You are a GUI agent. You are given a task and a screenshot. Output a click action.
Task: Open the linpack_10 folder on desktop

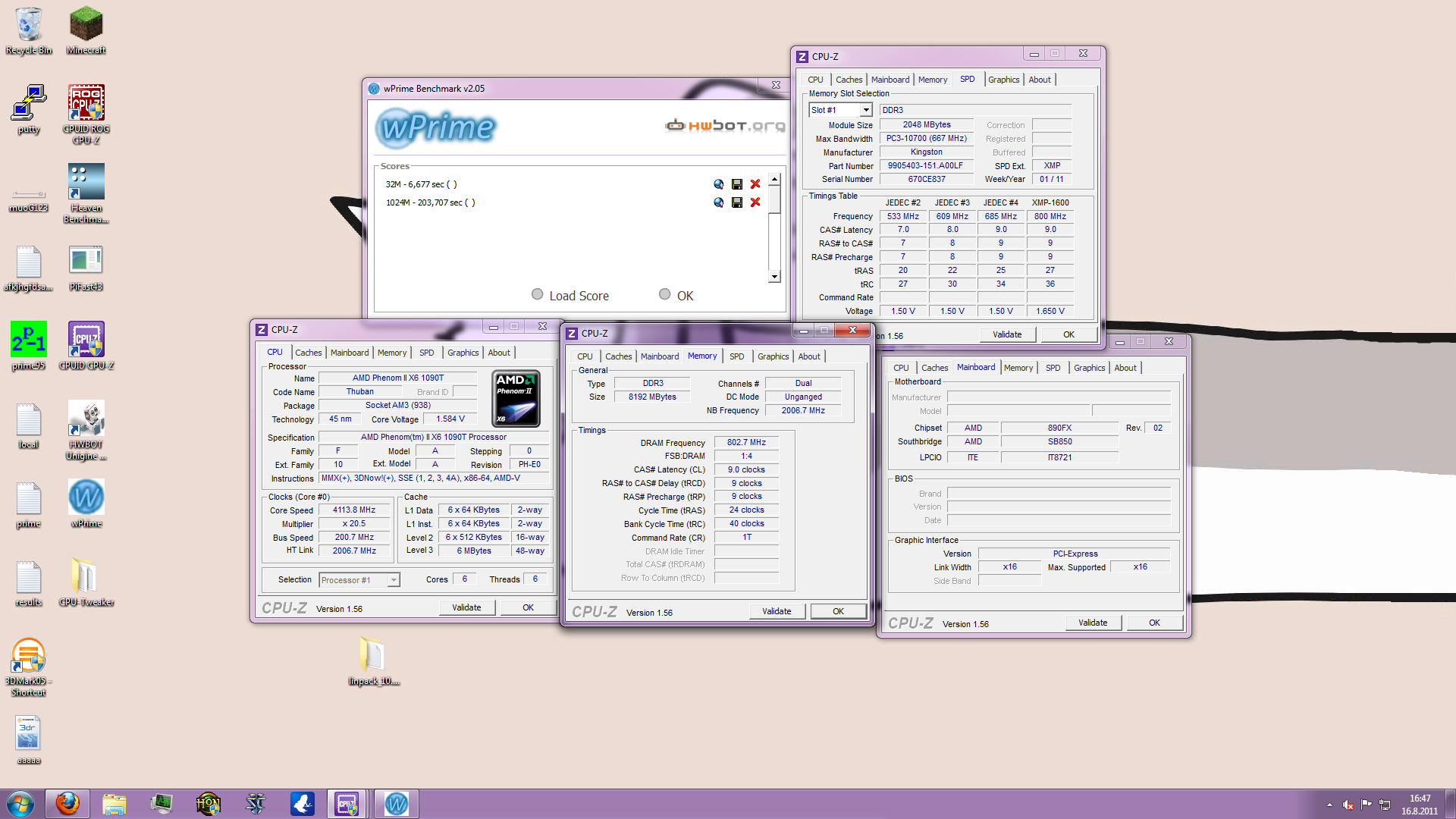point(373,661)
